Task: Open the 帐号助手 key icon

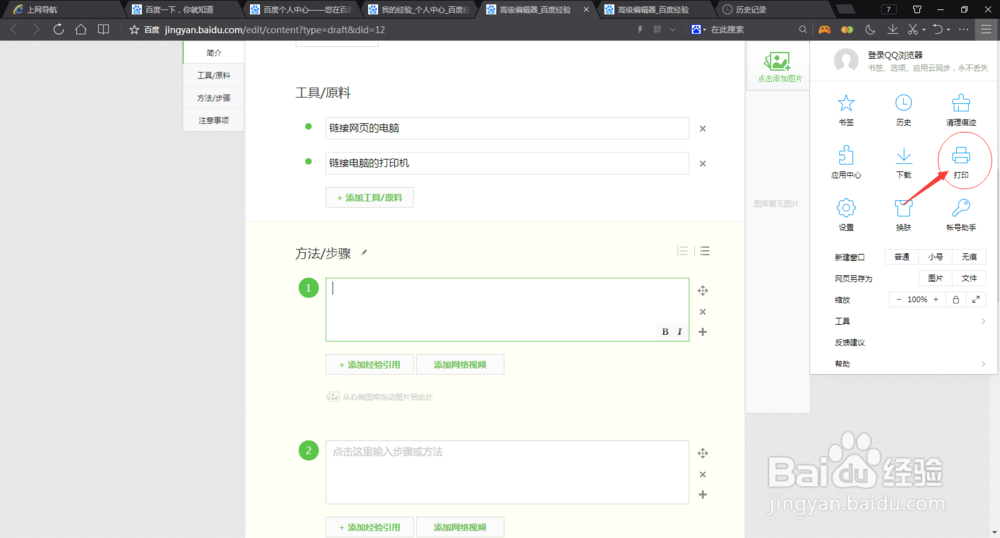Action: (960, 208)
